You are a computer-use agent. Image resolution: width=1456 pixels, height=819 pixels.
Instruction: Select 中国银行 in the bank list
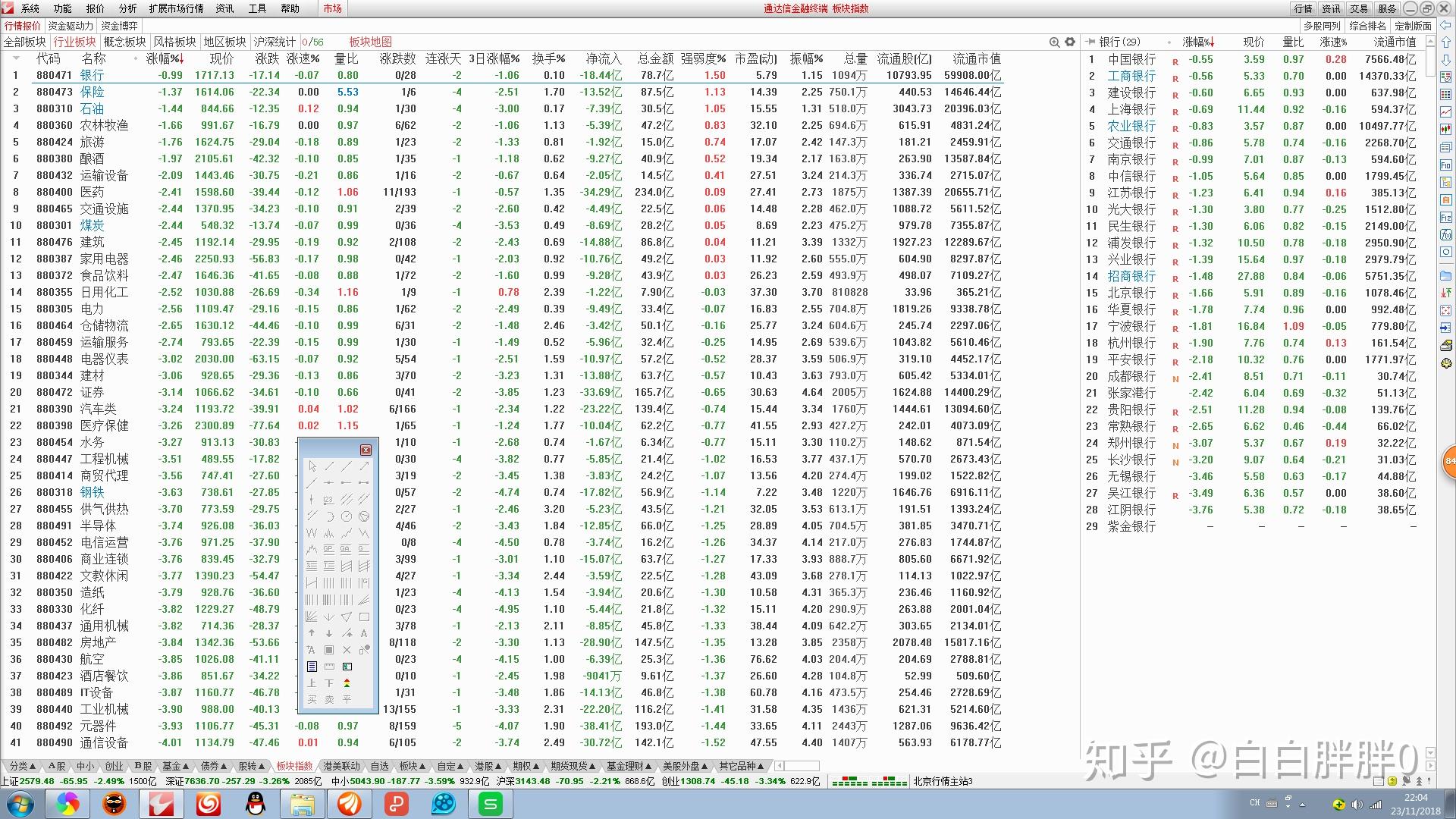(x=1131, y=59)
